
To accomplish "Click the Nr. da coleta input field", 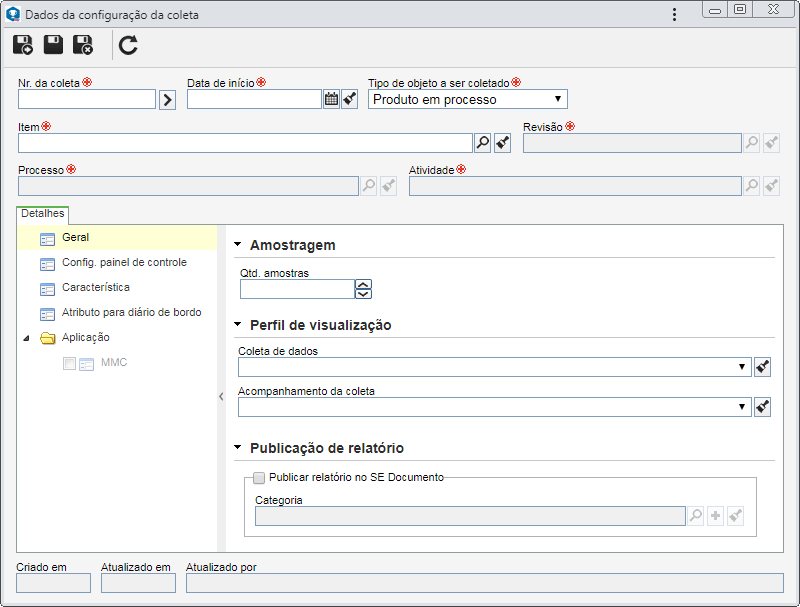I will (87, 99).
